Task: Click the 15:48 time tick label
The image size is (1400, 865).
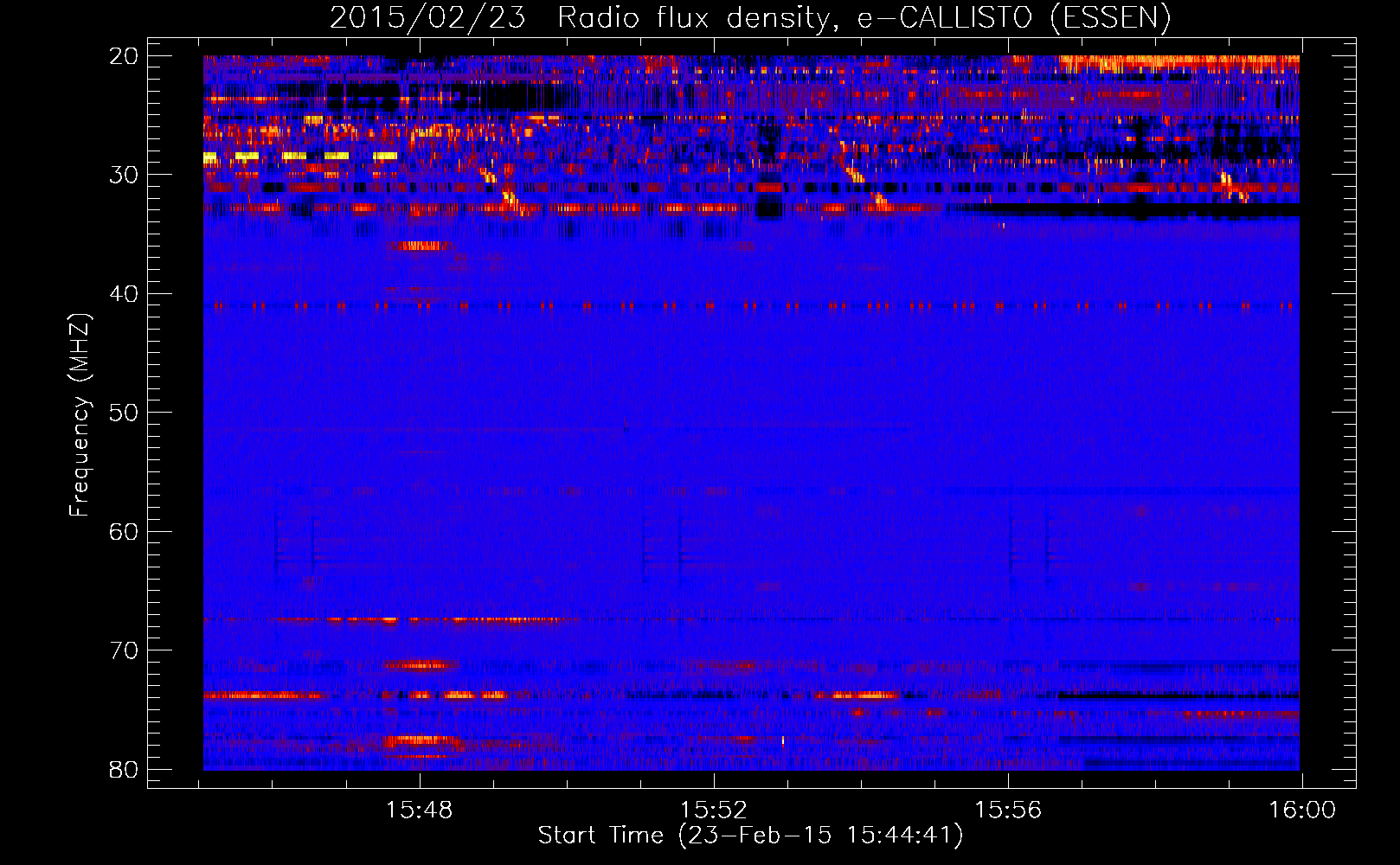Action: pyautogui.click(x=420, y=811)
